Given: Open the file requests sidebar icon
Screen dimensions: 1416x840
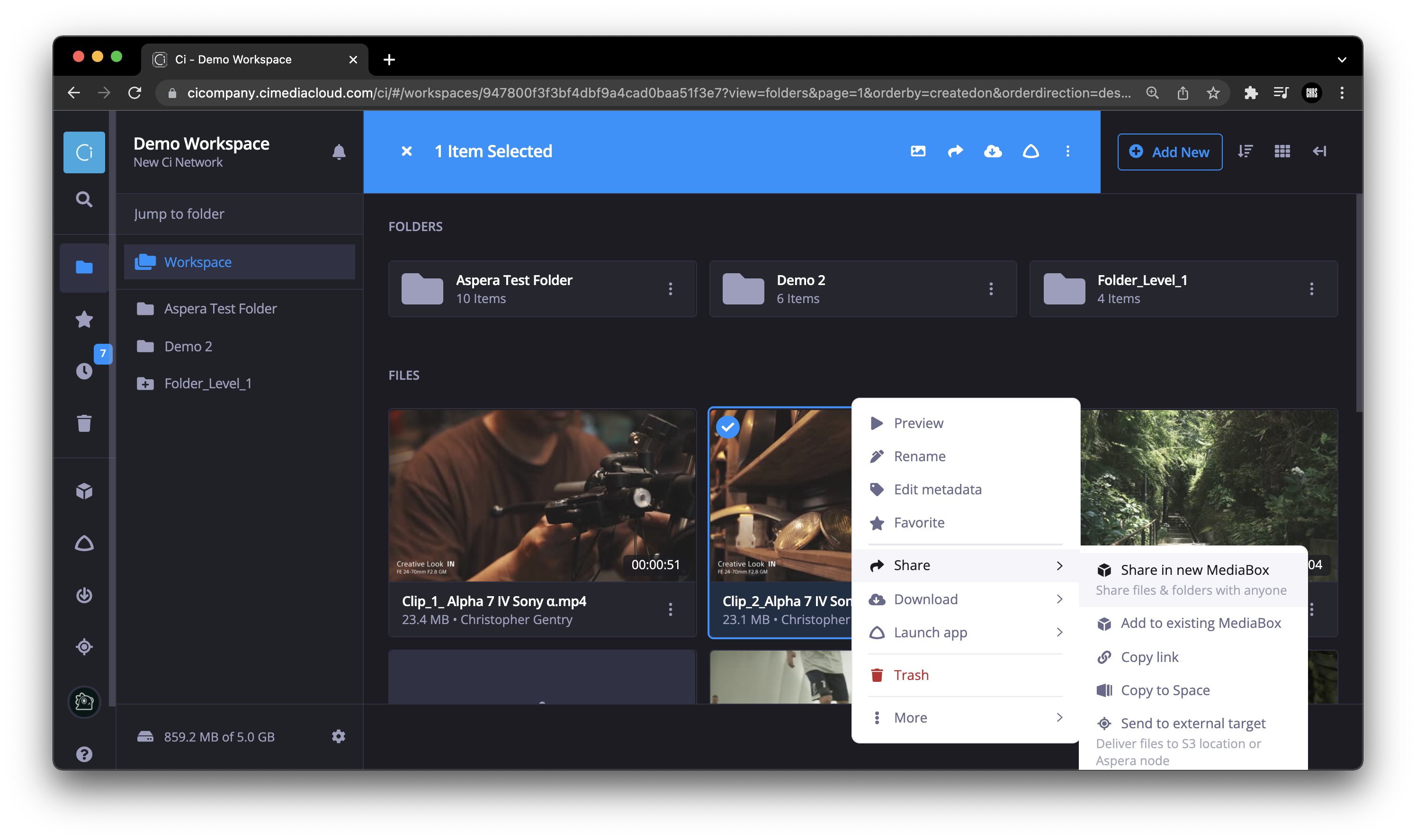Looking at the screenshot, I should (84, 595).
